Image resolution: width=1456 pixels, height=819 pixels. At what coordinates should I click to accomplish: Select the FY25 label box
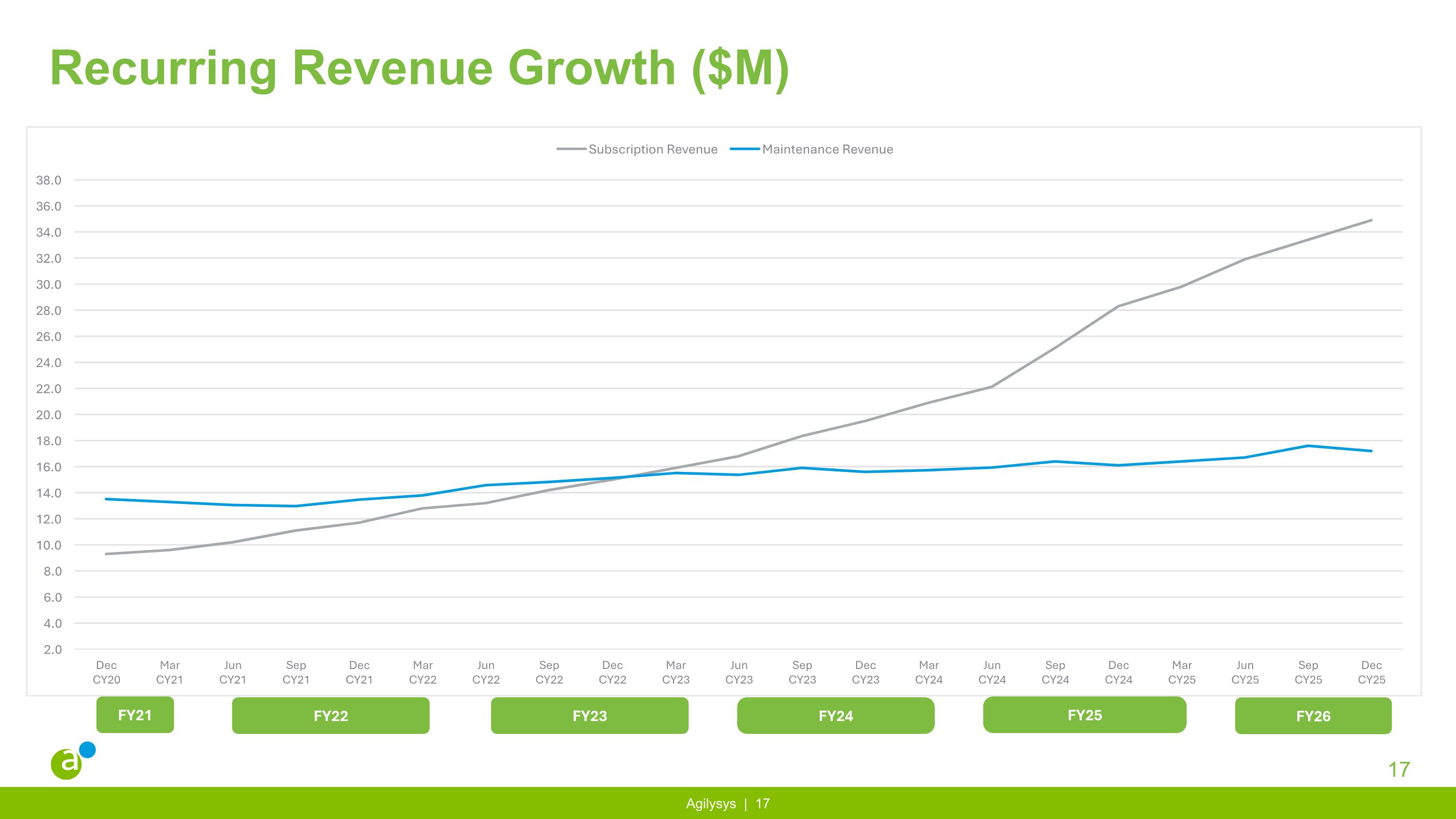(1084, 715)
